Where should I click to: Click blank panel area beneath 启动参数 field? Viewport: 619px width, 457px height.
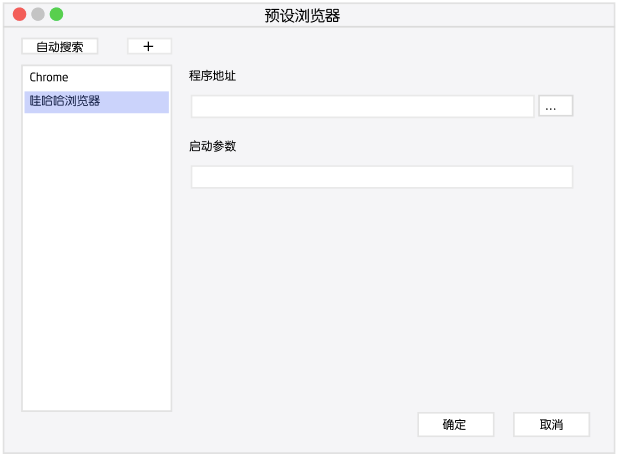click(382, 296)
